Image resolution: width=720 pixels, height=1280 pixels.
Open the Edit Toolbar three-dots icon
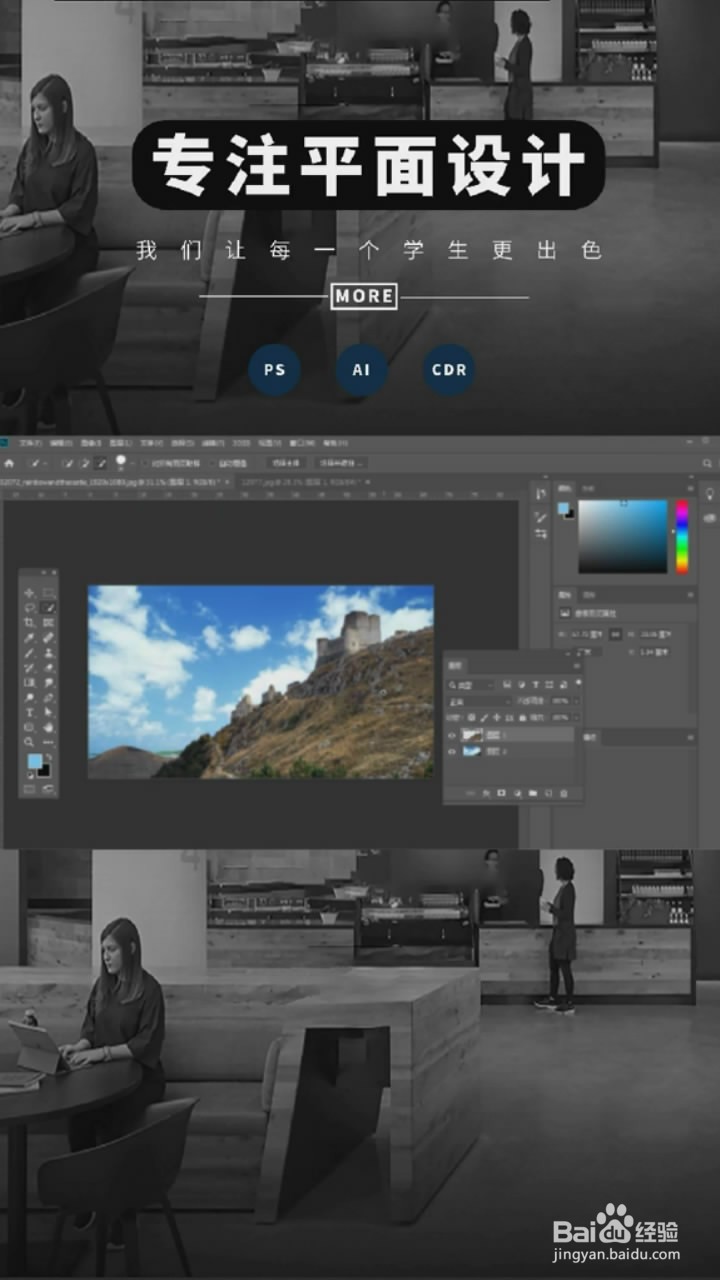[x=49, y=742]
